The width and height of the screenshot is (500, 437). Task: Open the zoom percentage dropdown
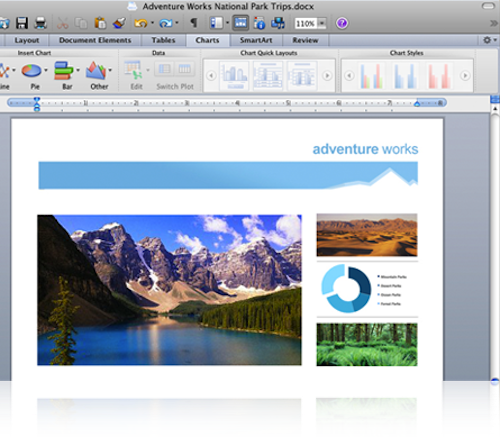click(x=322, y=23)
